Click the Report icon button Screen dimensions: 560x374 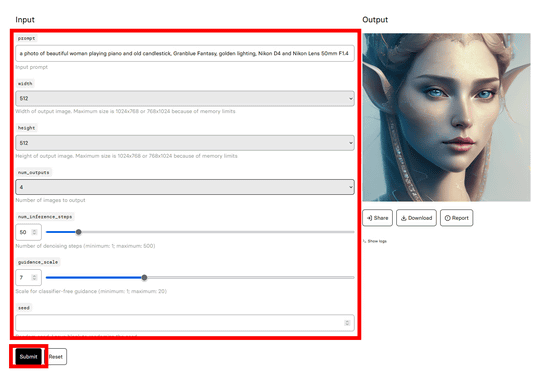(x=456, y=218)
